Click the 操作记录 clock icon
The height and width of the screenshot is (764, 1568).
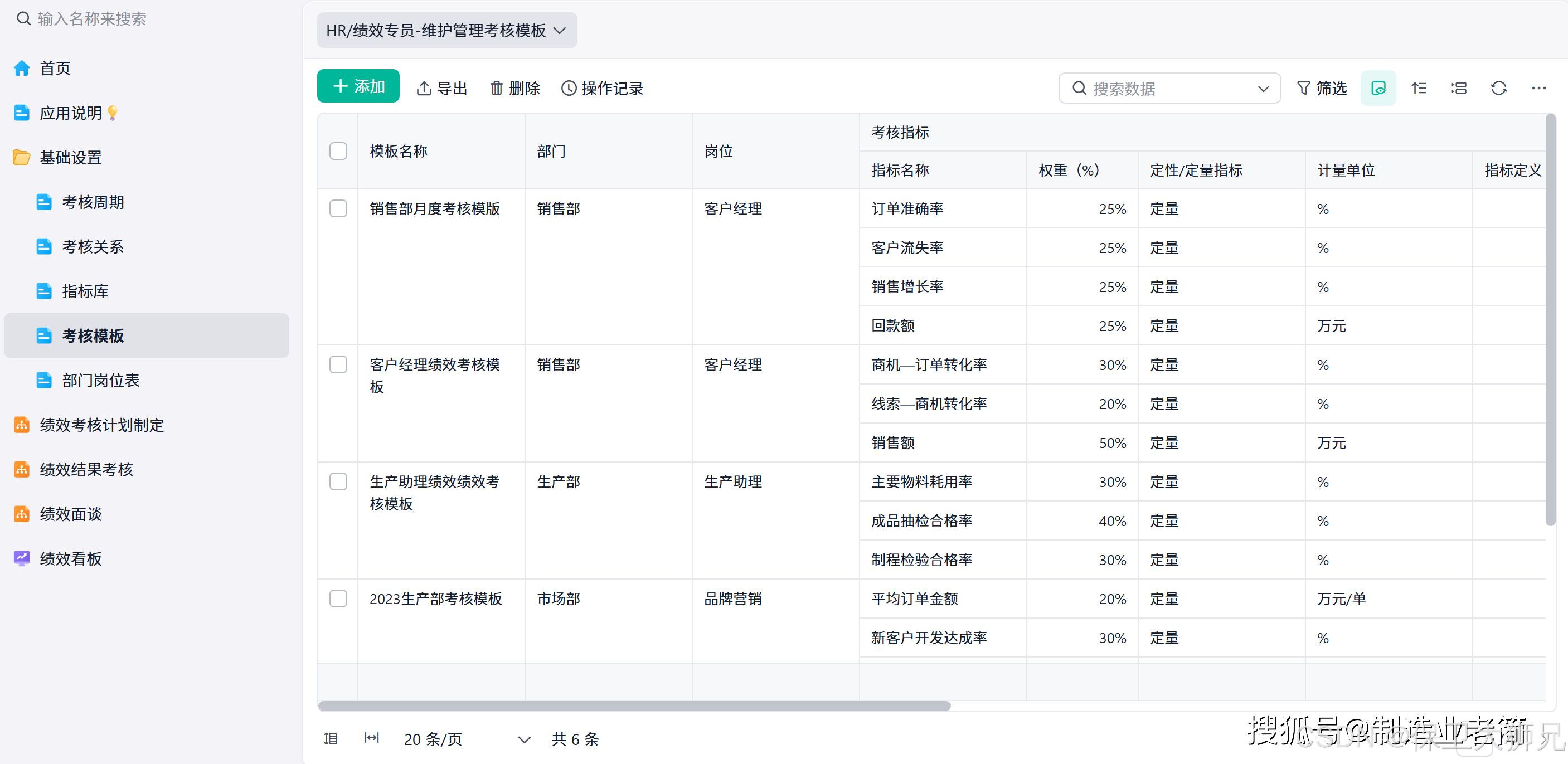569,88
